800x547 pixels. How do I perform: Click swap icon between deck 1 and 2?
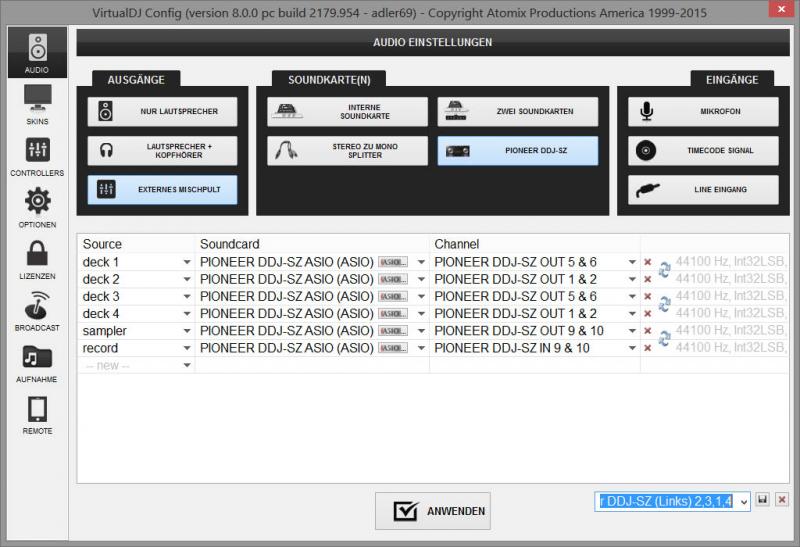(664, 270)
